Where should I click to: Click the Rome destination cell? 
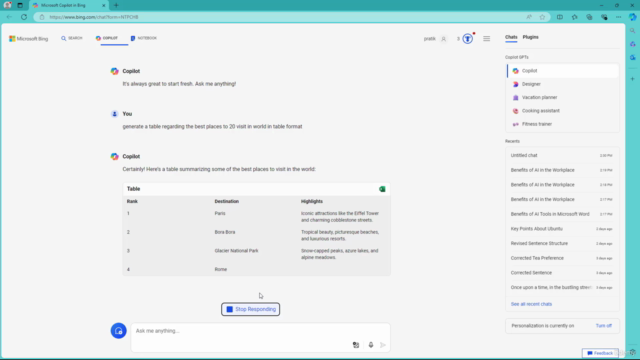point(221,269)
